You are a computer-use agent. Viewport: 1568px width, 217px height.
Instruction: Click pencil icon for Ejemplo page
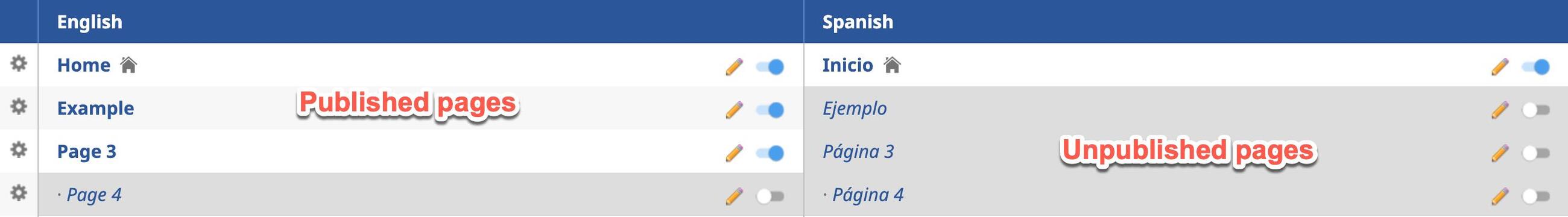click(x=1500, y=110)
